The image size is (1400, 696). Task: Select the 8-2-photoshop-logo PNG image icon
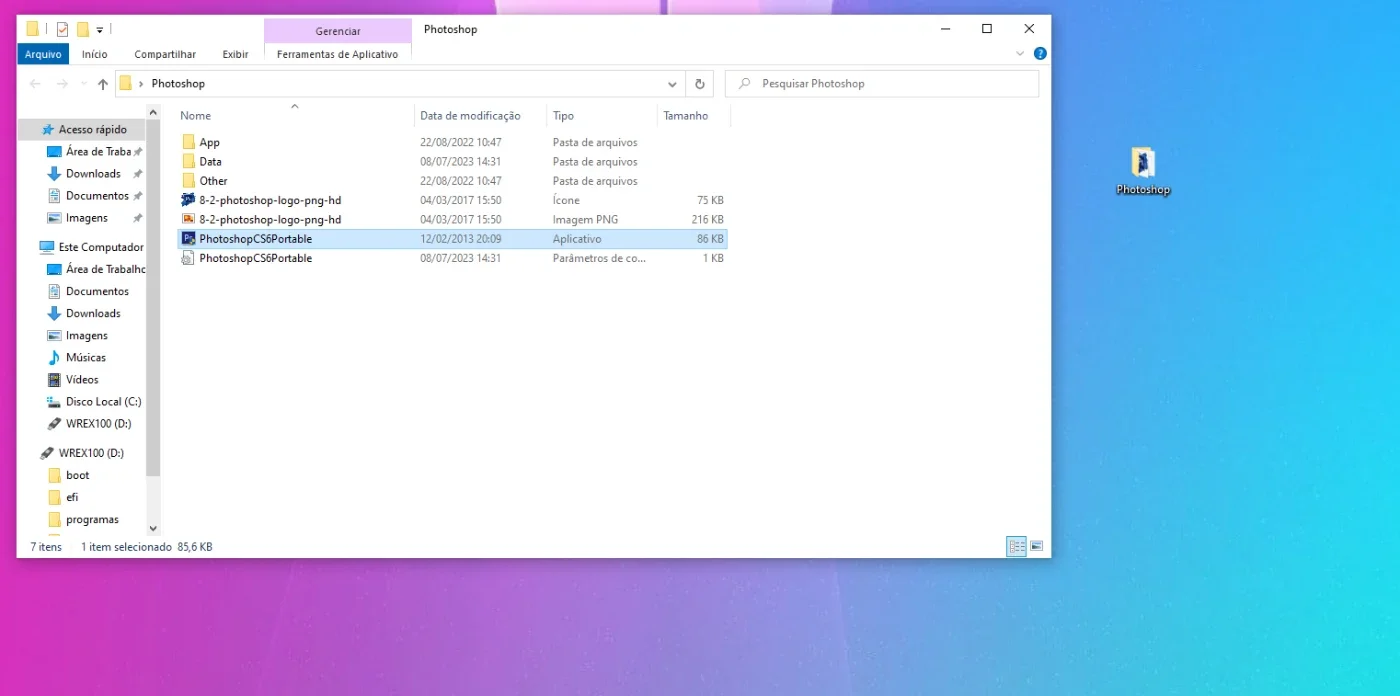[x=188, y=219]
